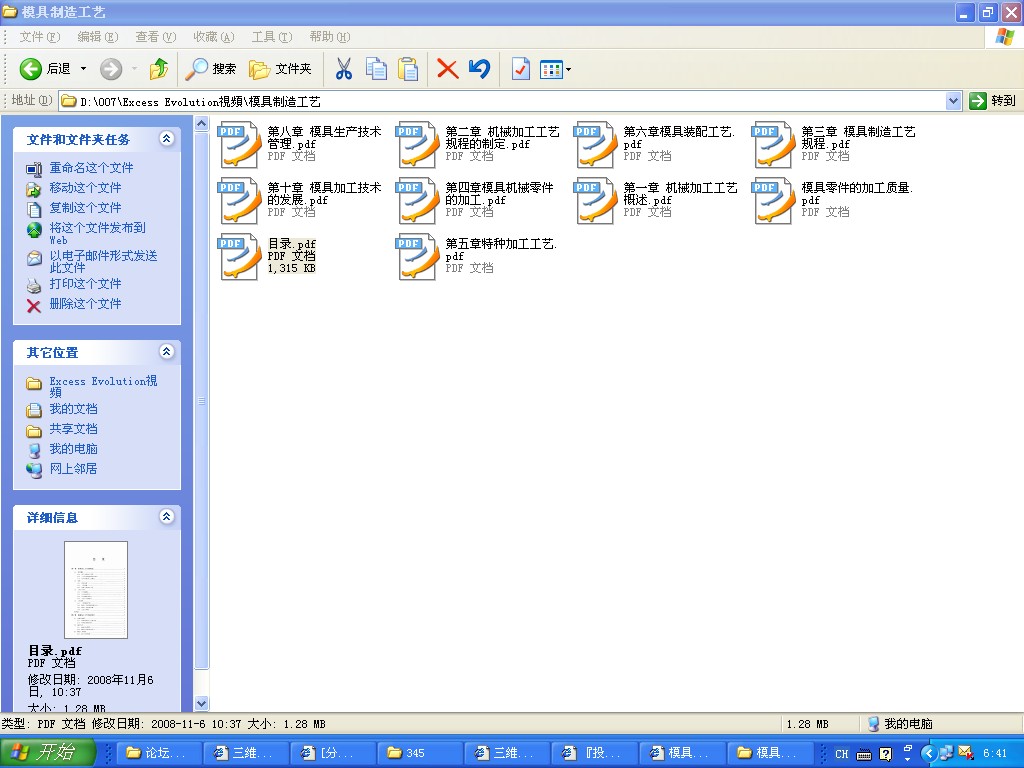Select 第四章模具机械零件的加工.pdf icon
1024x768 pixels.
click(x=417, y=200)
